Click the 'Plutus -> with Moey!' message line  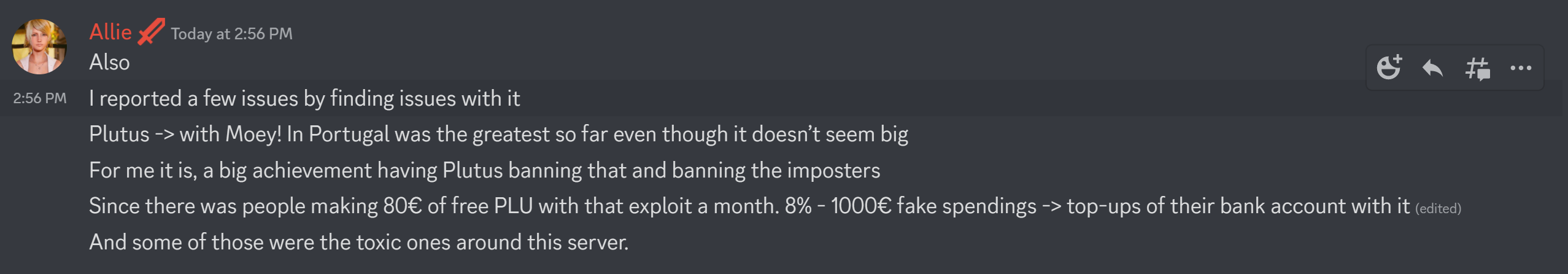pos(498,134)
